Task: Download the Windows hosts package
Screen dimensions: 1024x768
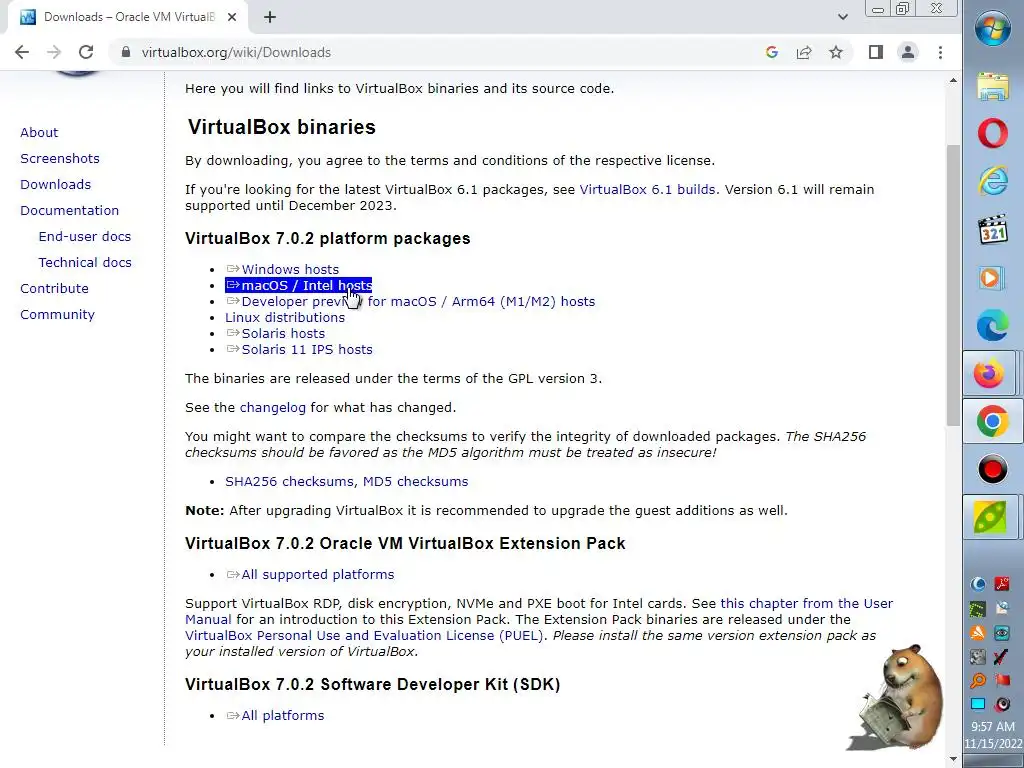Action: coord(283,270)
